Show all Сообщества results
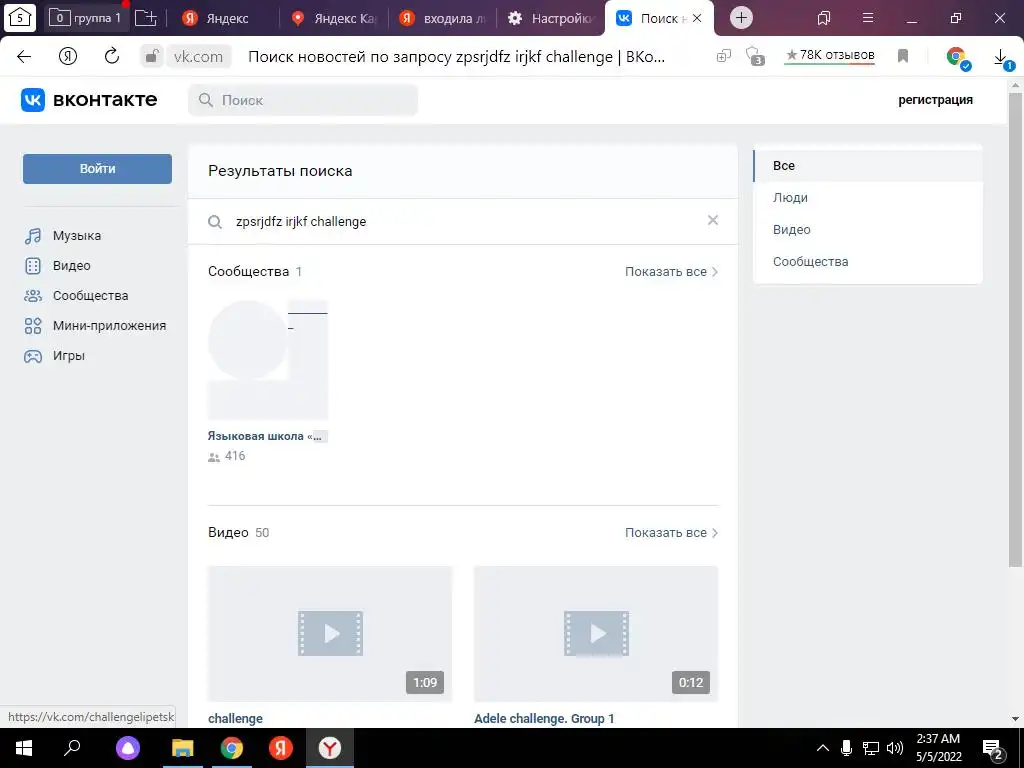This screenshot has height=768, width=1024. coord(671,272)
